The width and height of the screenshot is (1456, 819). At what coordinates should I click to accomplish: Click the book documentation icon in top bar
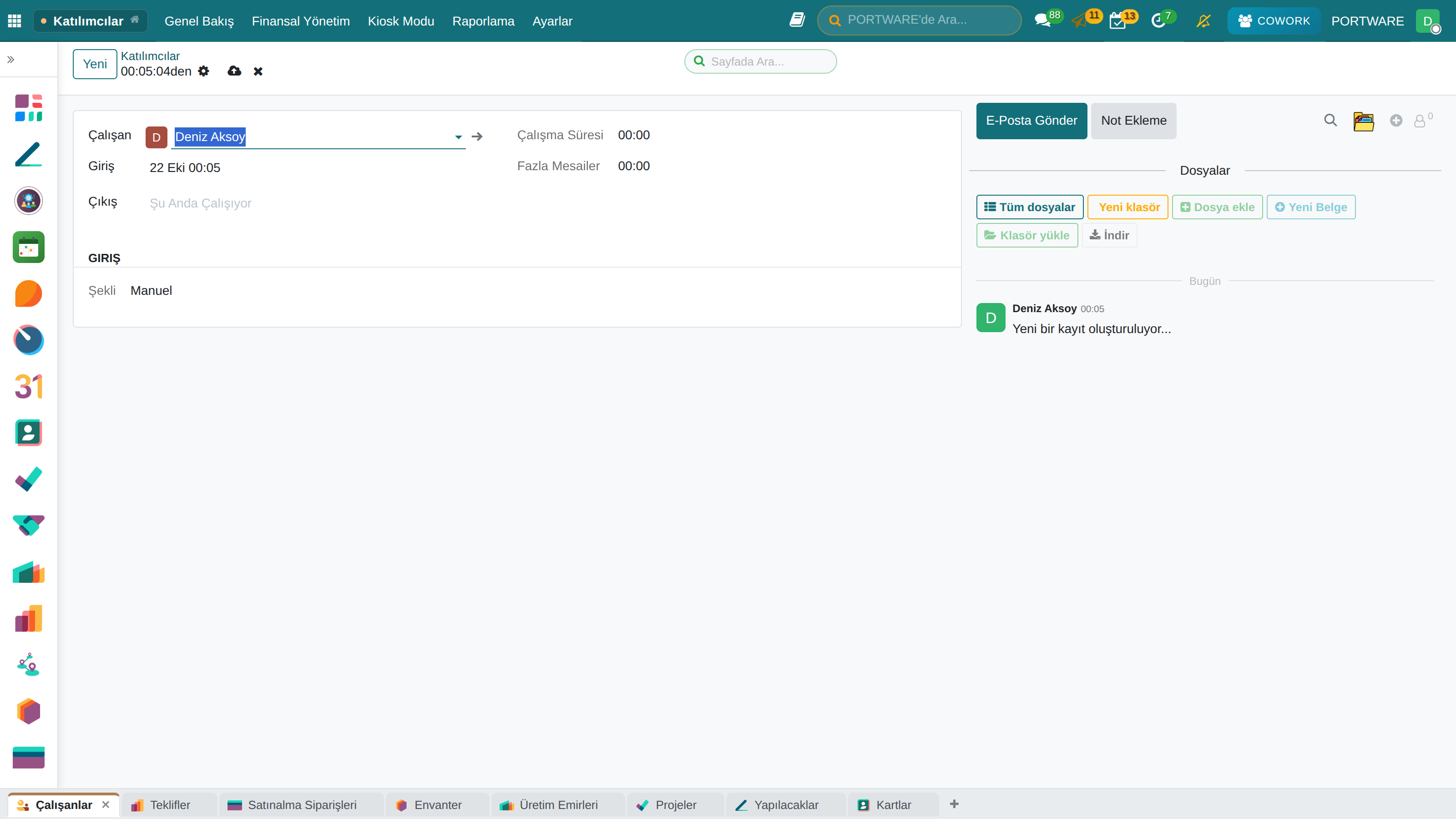pyautogui.click(x=798, y=20)
